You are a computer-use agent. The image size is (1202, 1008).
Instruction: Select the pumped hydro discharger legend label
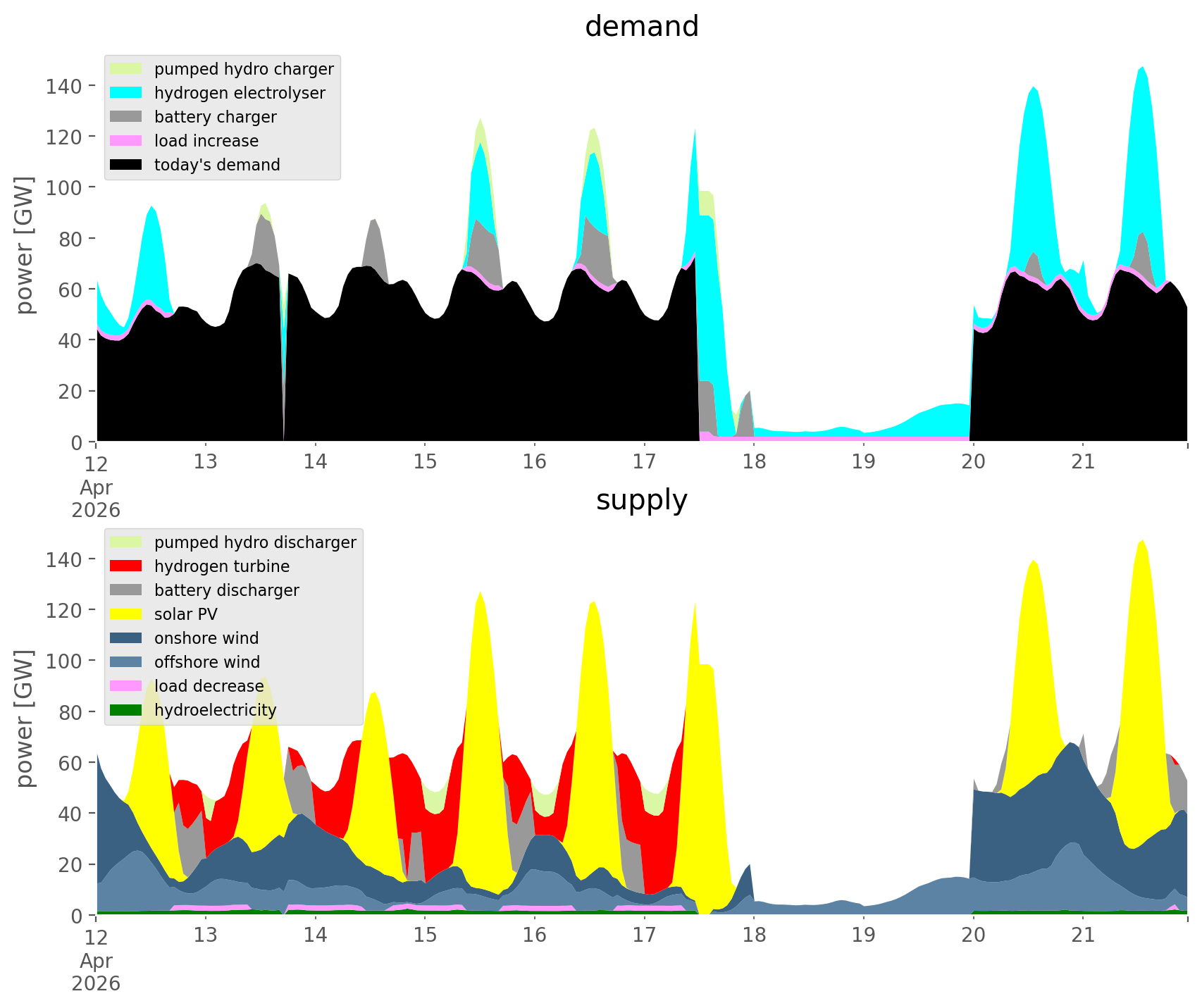(x=255, y=542)
